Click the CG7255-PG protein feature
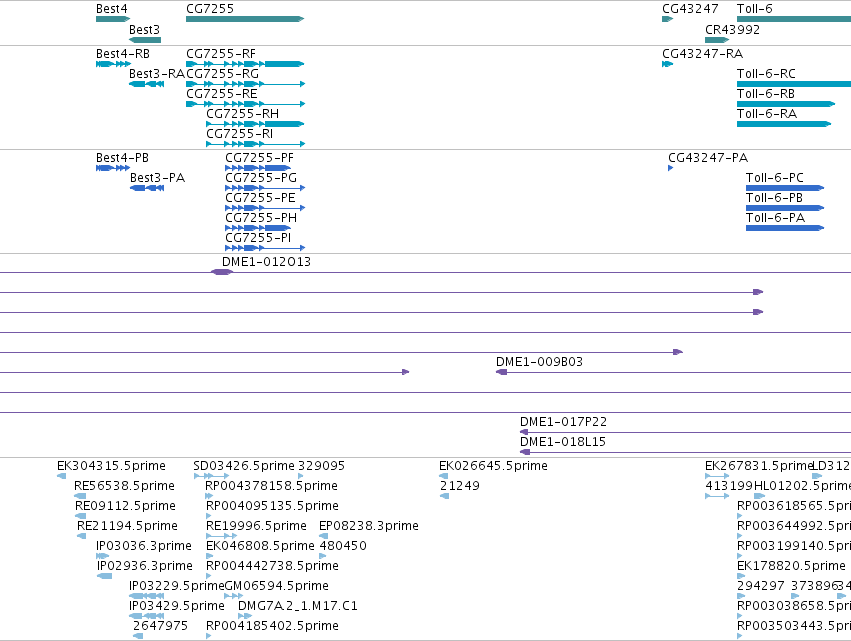851x641 pixels. pyautogui.click(x=265, y=188)
